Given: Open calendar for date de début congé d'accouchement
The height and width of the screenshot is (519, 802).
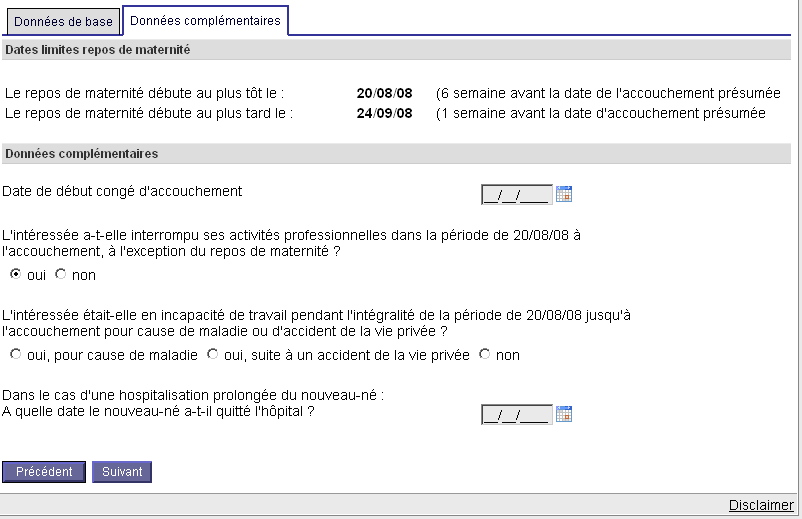Looking at the screenshot, I should (x=564, y=194).
